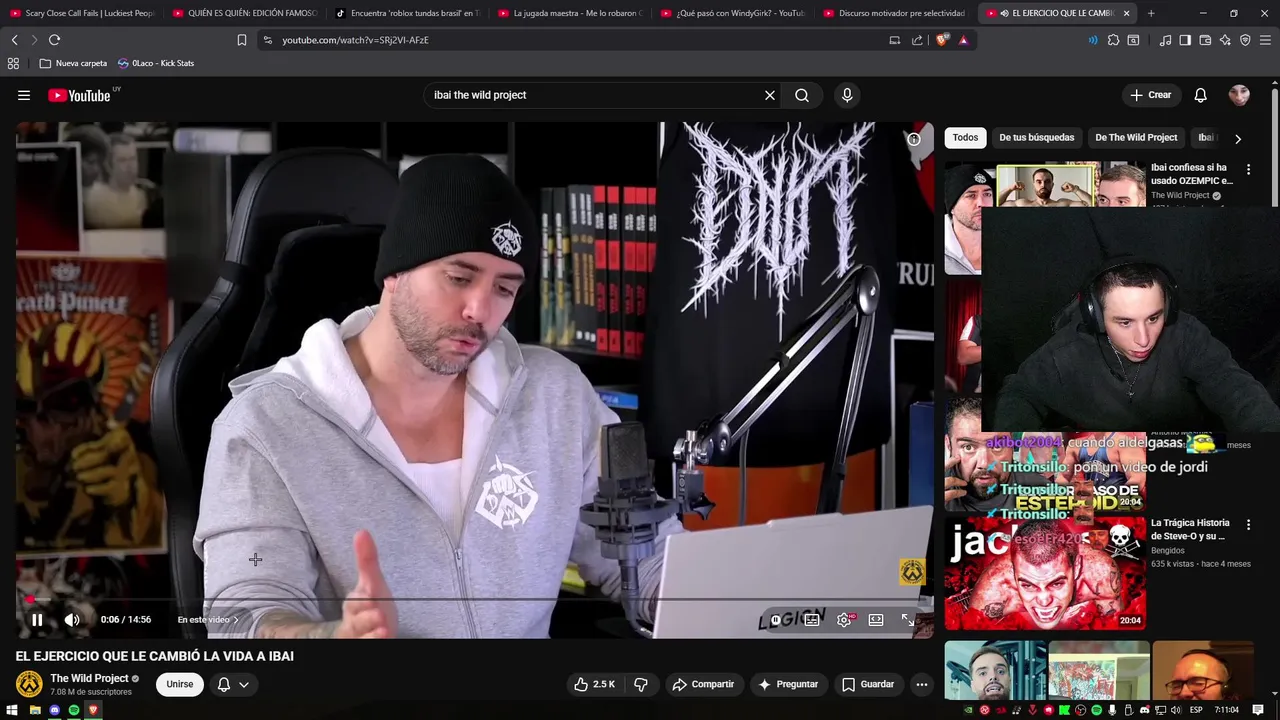Open 'Ibai confiesa si ha usado OZEMPIC' title
This screenshot has height=720, width=1280.
pos(1192,174)
